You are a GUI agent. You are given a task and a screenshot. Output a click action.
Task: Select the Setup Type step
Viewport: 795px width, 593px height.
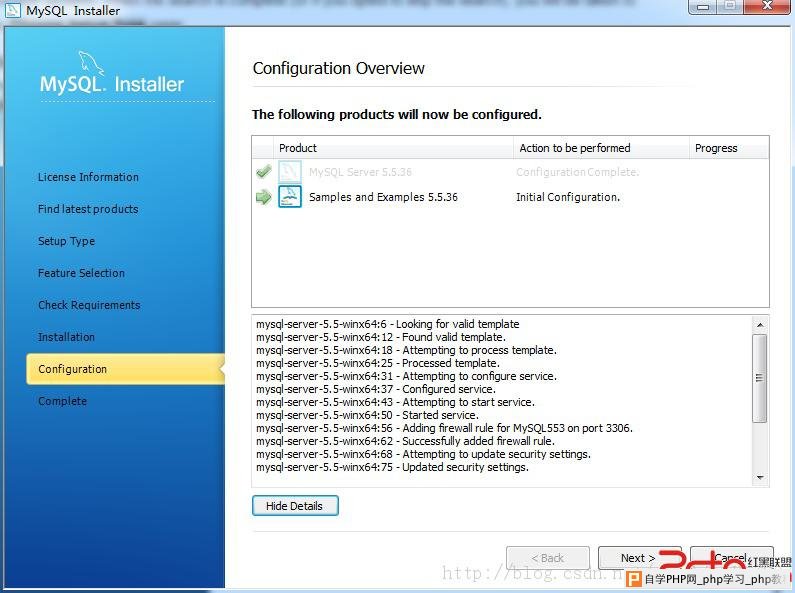tap(66, 241)
